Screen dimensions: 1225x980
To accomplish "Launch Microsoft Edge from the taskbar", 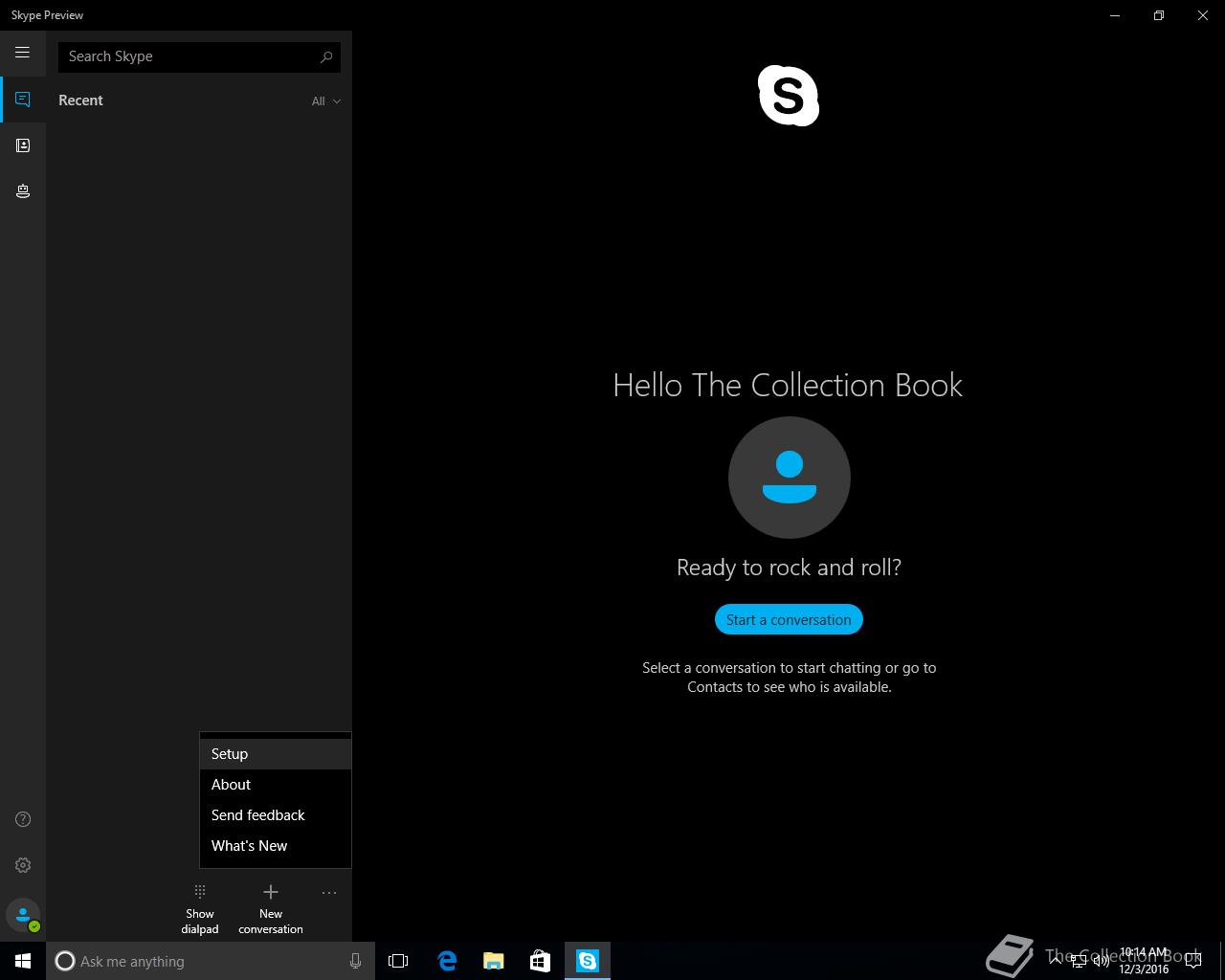I will tap(447, 961).
